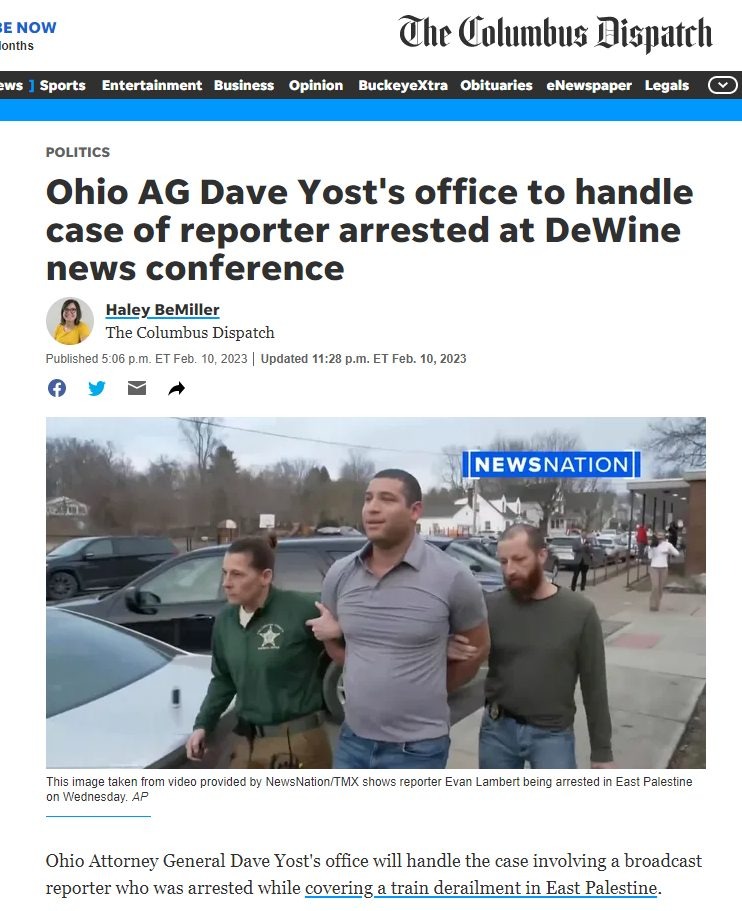Share article on Twitter

[x=96, y=388]
